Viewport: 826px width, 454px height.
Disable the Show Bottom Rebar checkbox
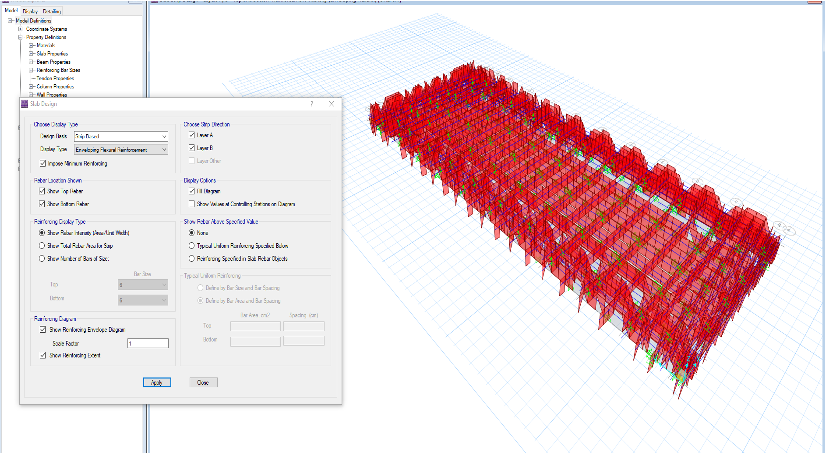pyautogui.click(x=41, y=203)
